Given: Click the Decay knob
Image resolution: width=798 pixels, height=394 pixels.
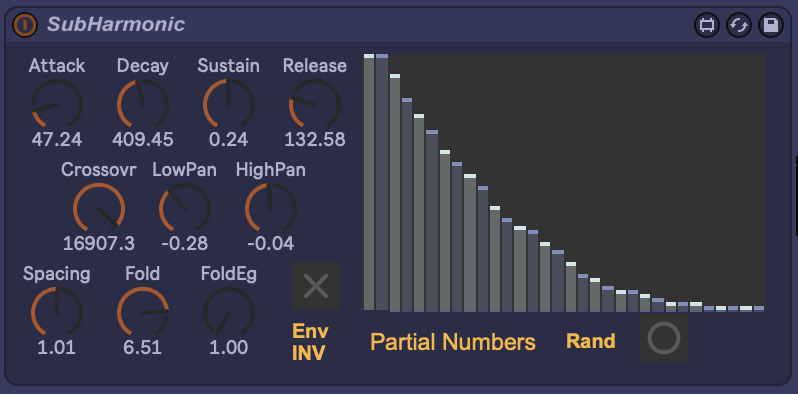Looking at the screenshot, I should pos(142,104).
